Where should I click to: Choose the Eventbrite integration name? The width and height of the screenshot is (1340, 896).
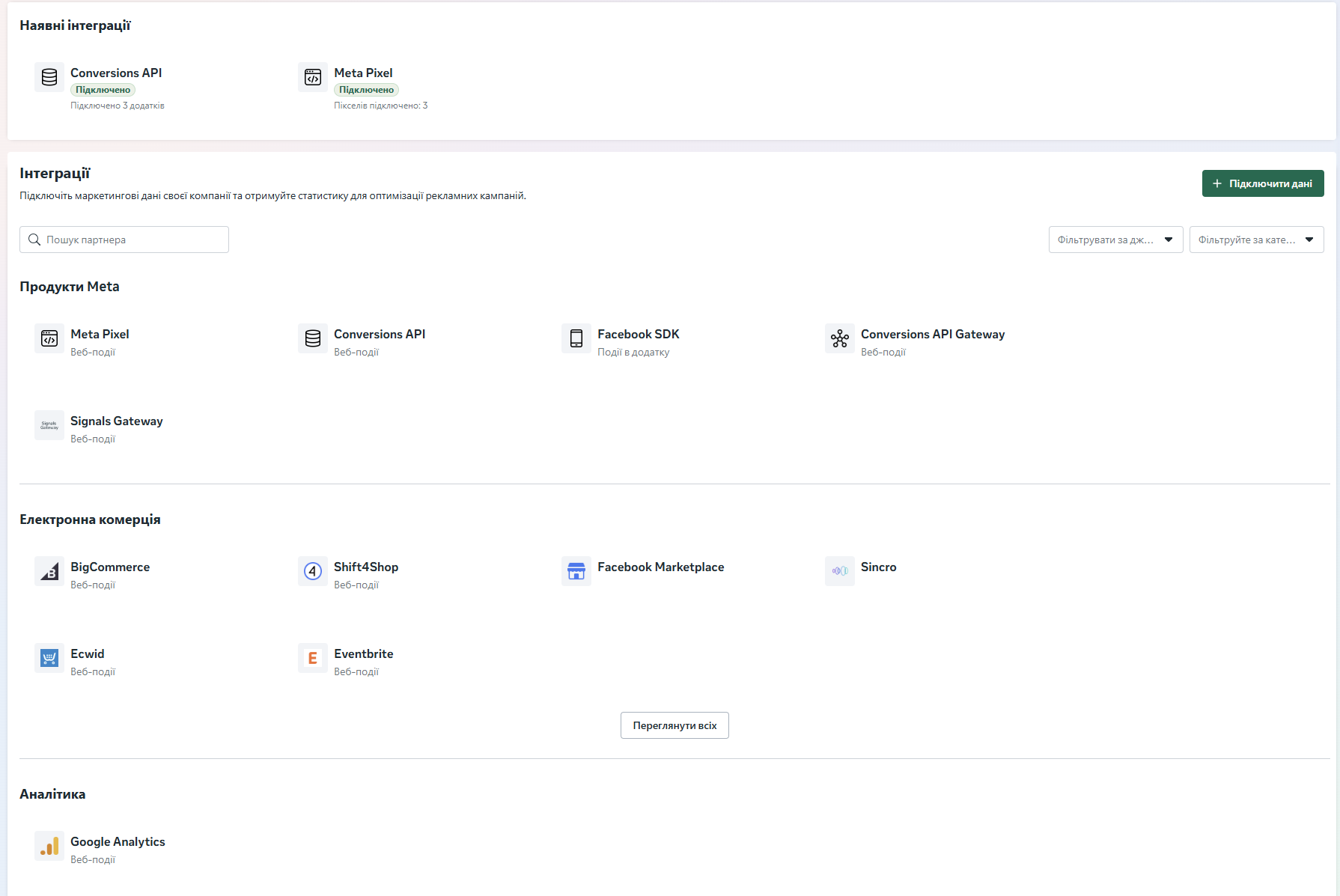pos(364,653)
